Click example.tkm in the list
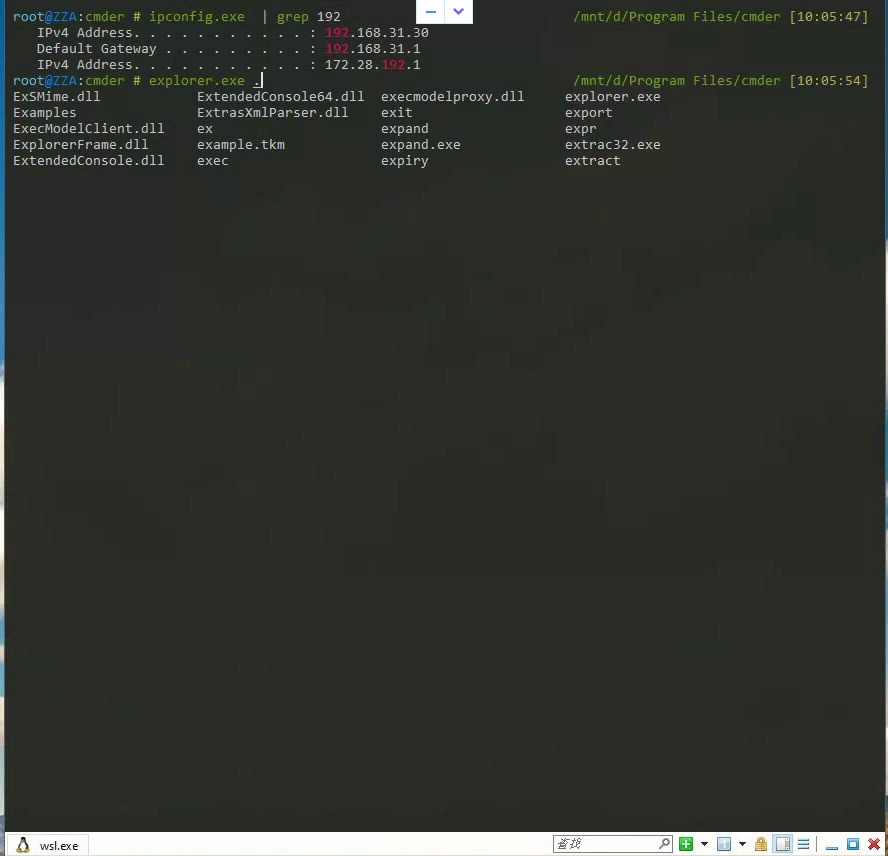Image resolution: width=888 pixels, height=856 pixels. 241,144
